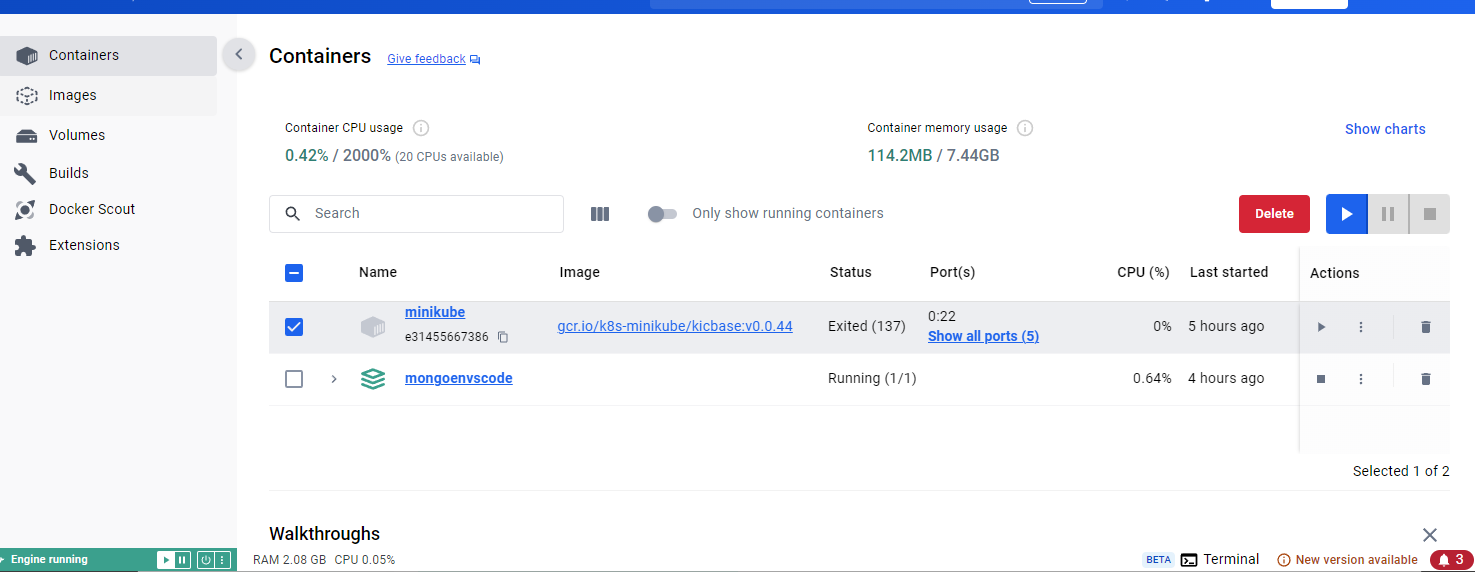The image size is (1475, 572).
Task: Open the minikube container link
Action: click(435, 313)
